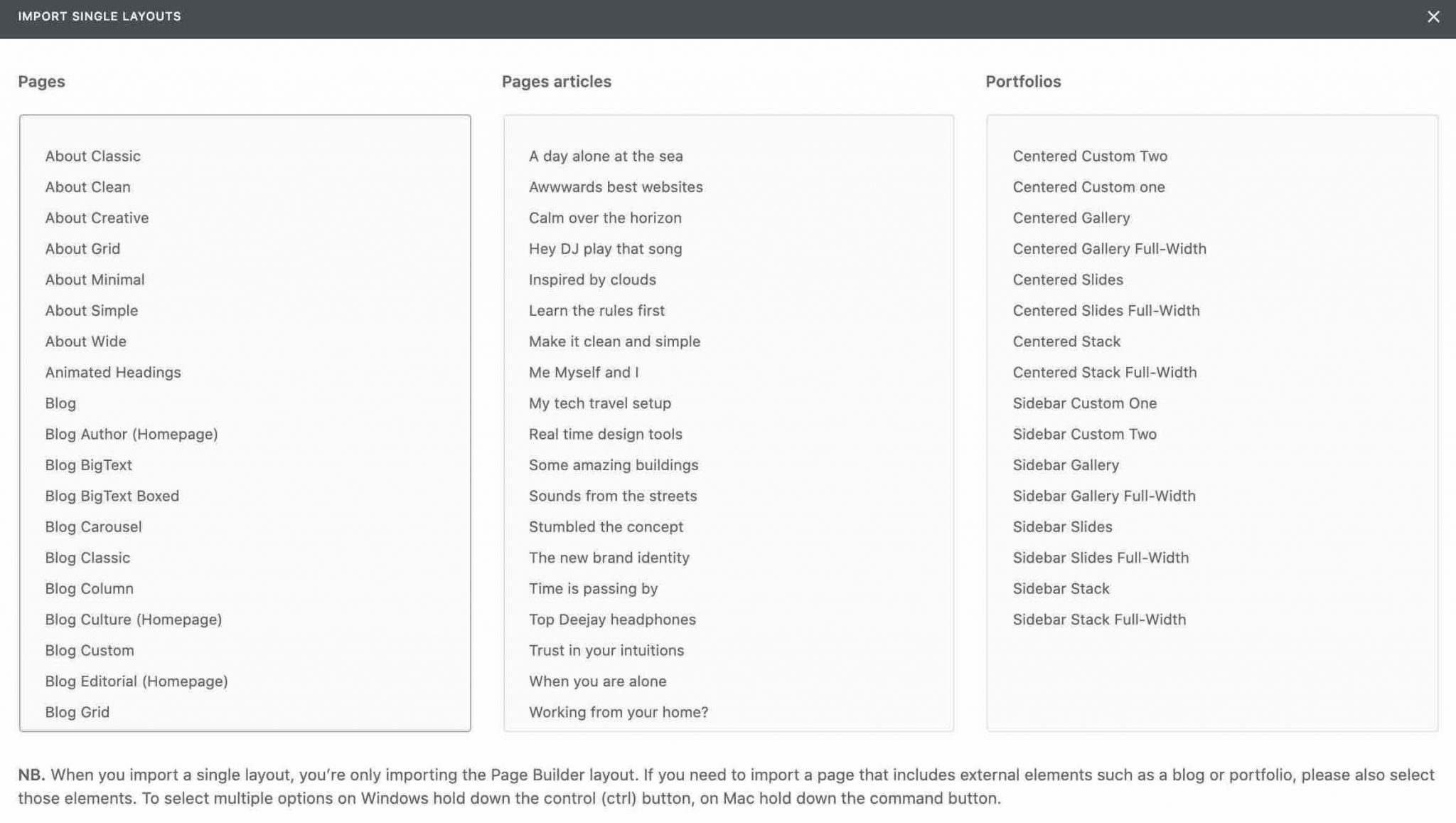
Task: Select the About Minimal page layout
Action: click(95, 279)
